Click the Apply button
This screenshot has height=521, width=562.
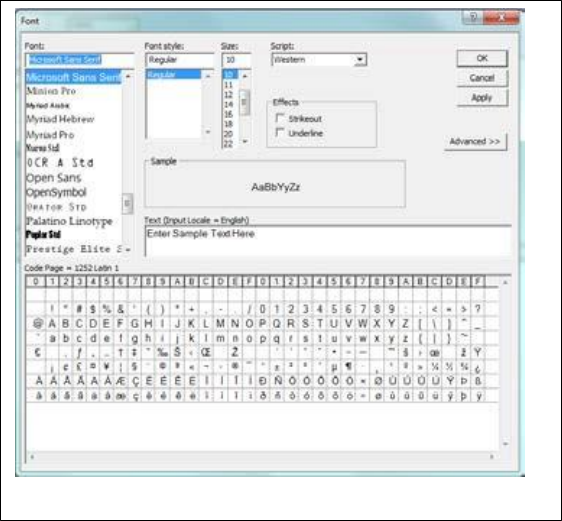[482, 97]
